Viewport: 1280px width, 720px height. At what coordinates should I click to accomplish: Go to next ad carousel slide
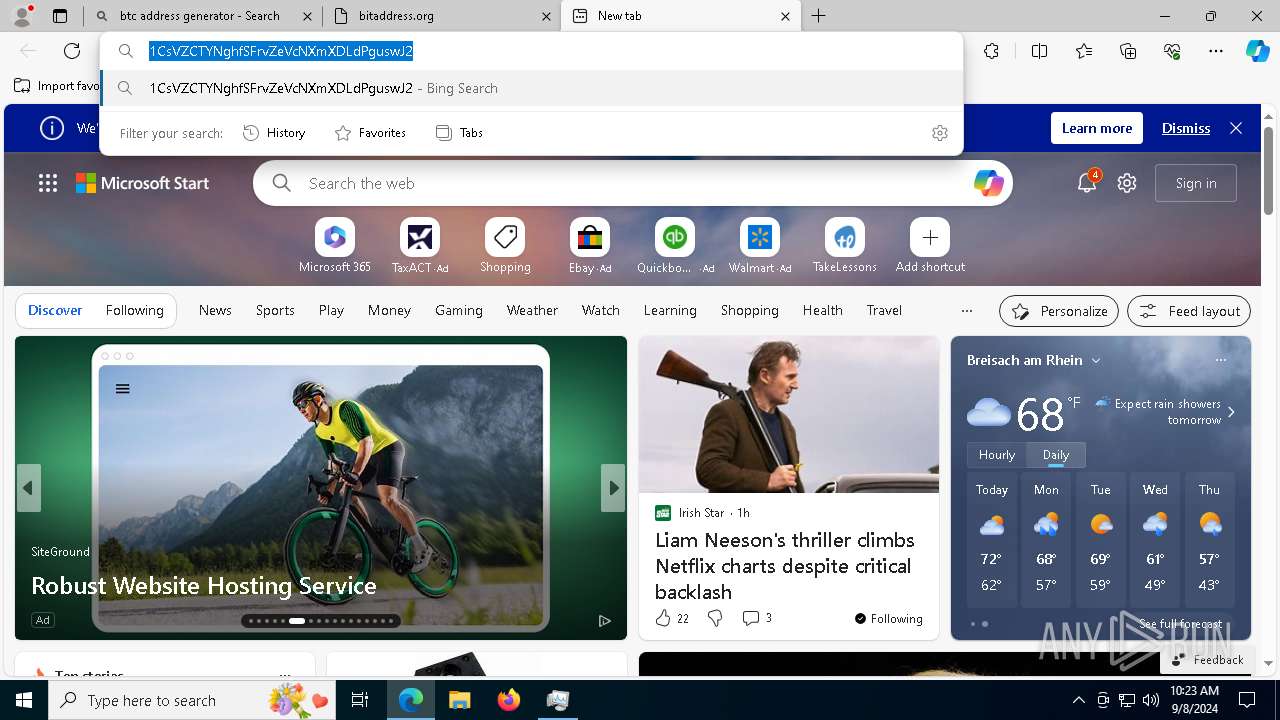[x=613, y=488]
